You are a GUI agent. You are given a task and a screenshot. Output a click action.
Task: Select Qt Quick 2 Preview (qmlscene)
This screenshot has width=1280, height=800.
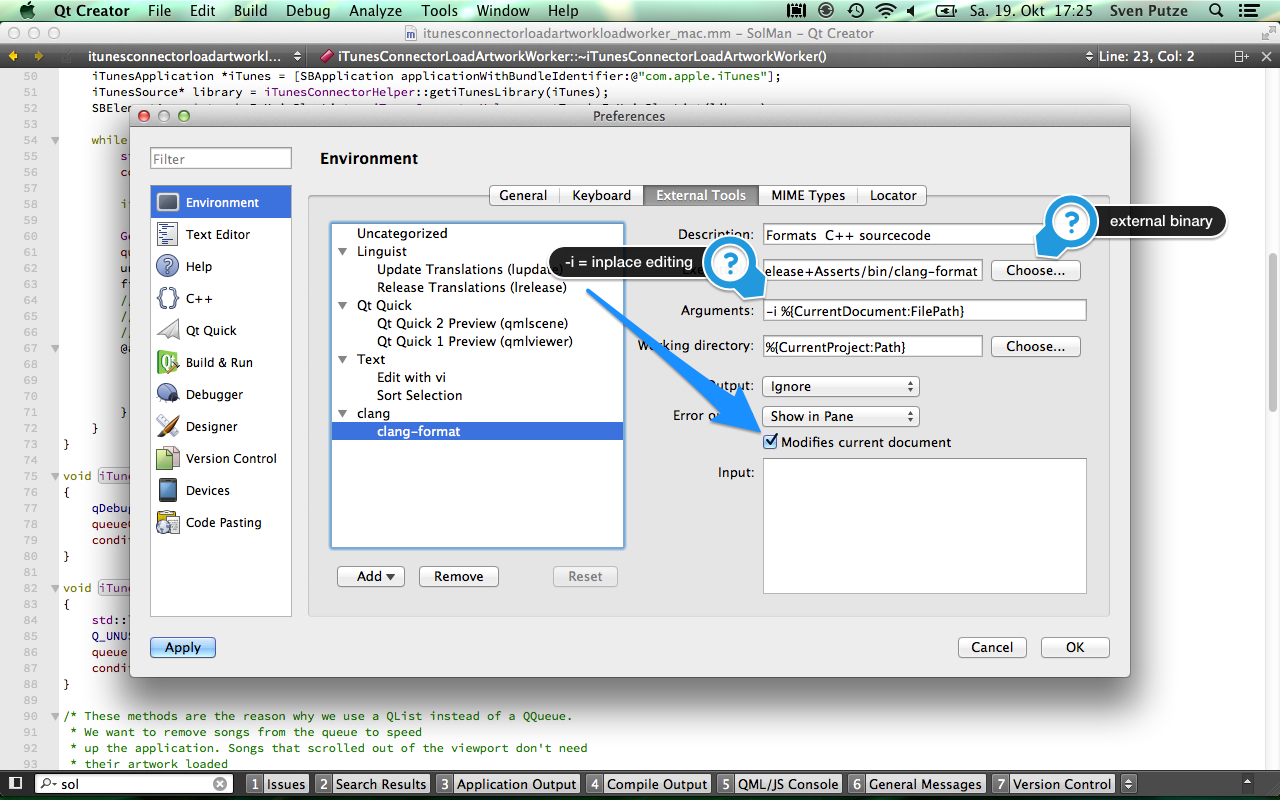[472, 323]
